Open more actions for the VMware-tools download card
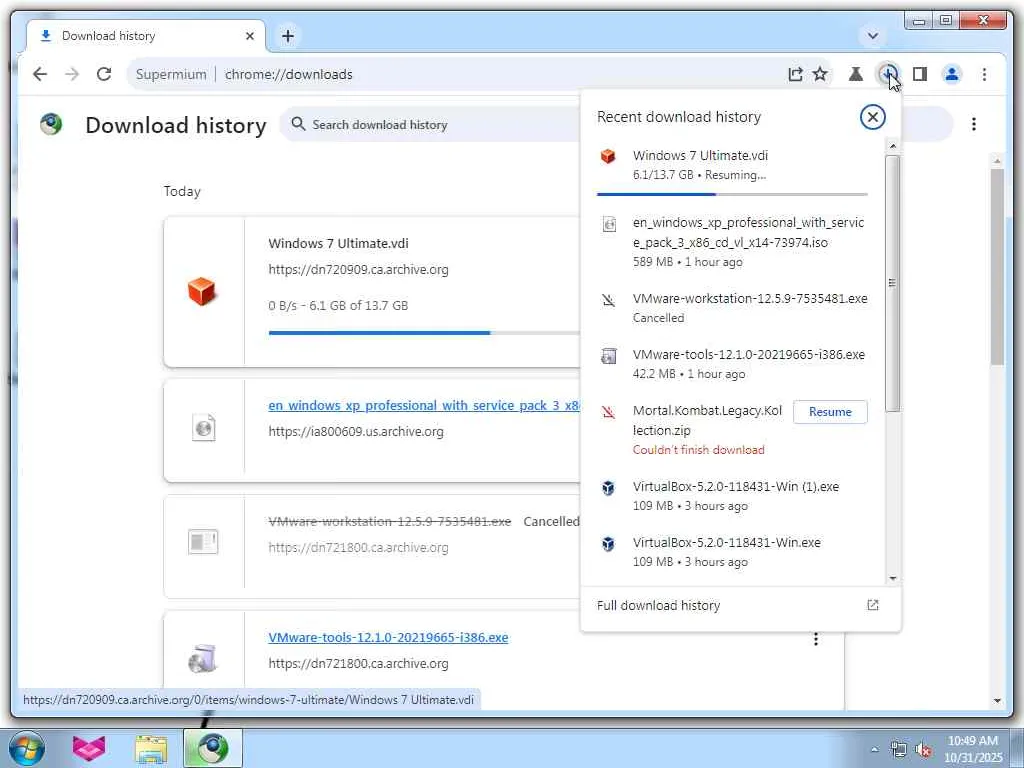The height and width of the screenshot is (768, 1024). click(x=816, y=639)
